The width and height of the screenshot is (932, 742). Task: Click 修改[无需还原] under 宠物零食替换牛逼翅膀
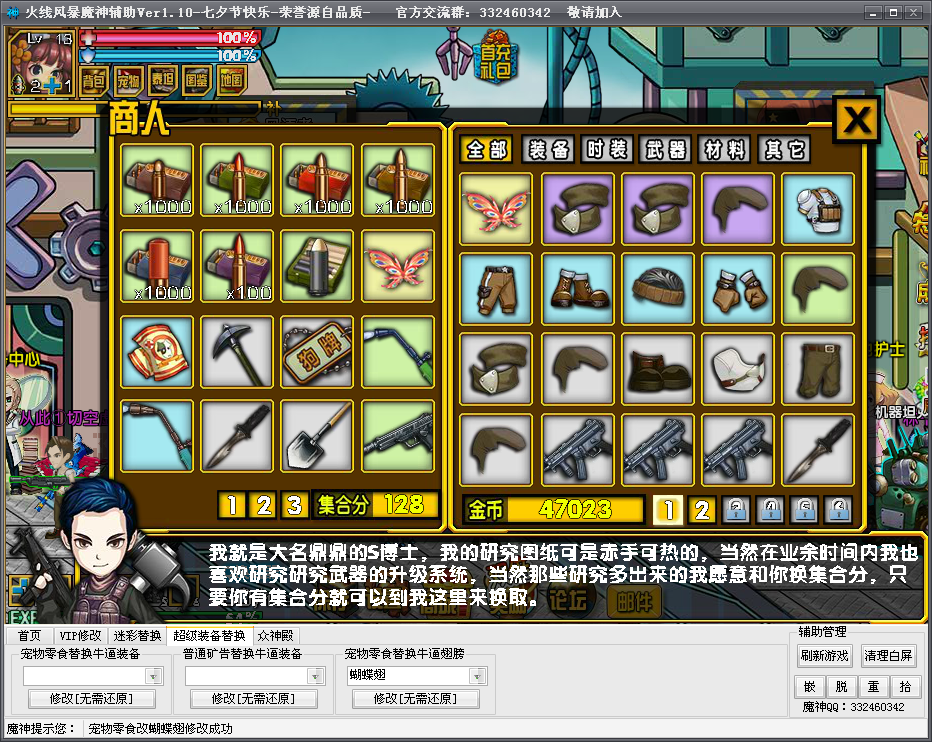pyautogui.click(x=415, y=699)
